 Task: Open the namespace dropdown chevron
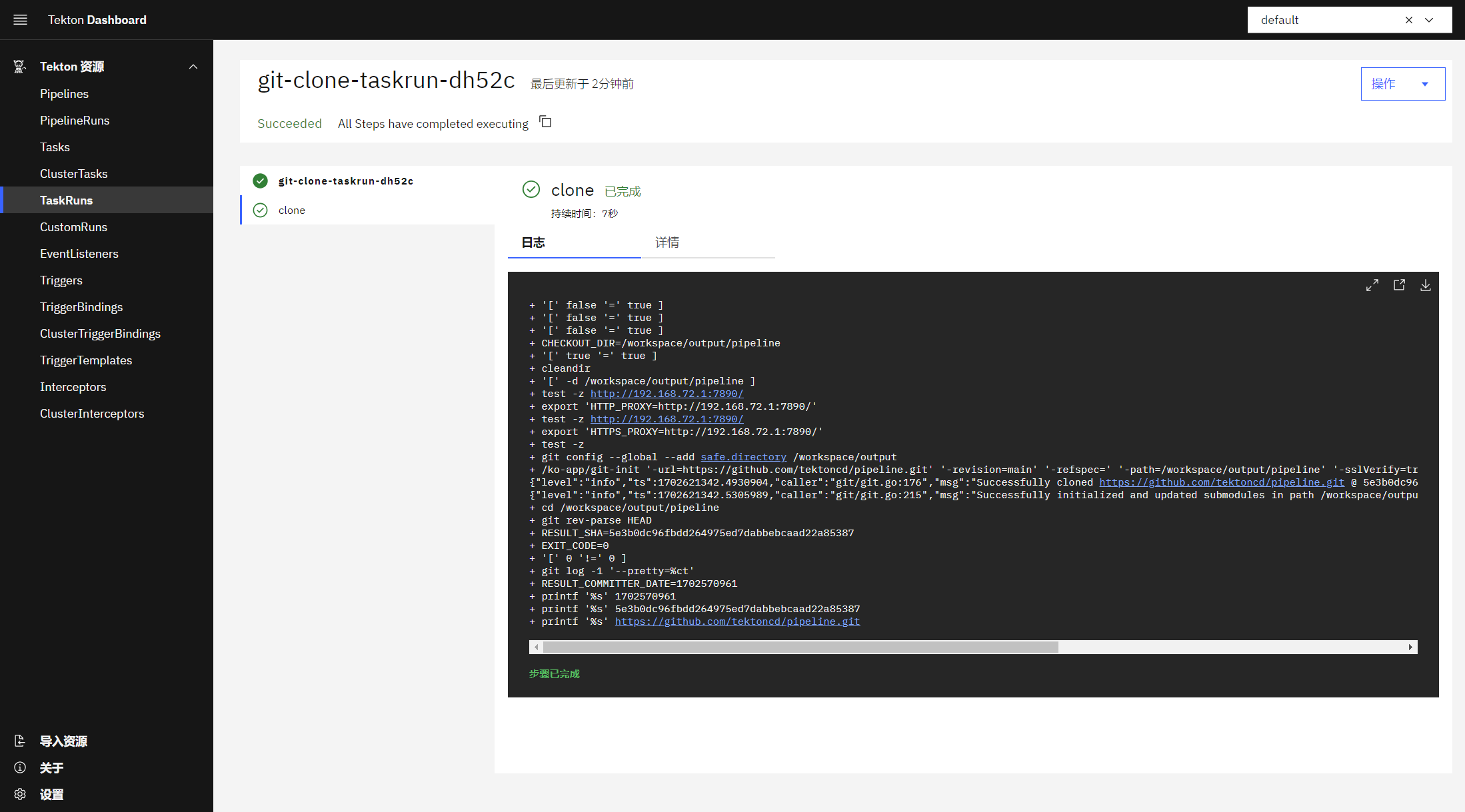point(1429,20)
